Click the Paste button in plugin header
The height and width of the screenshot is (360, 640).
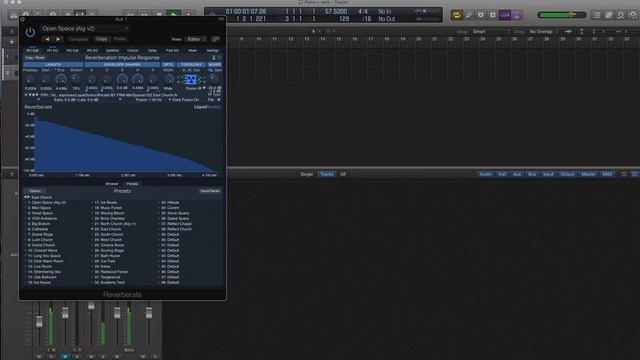pos(120,39)
